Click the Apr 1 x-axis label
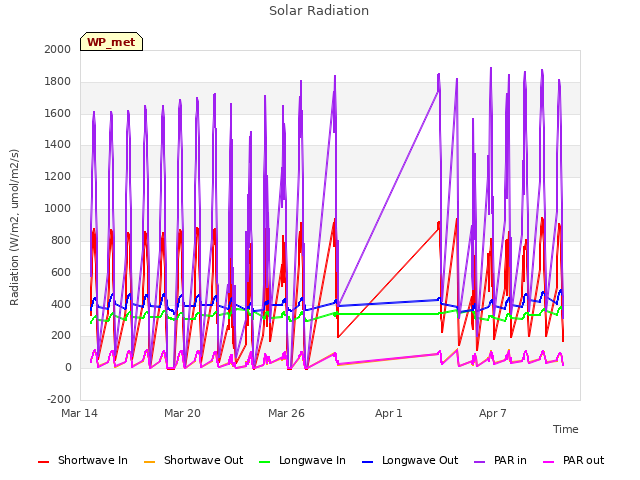Image resolution: width=640 pixels, height=480 pixels. click(389, 413)
